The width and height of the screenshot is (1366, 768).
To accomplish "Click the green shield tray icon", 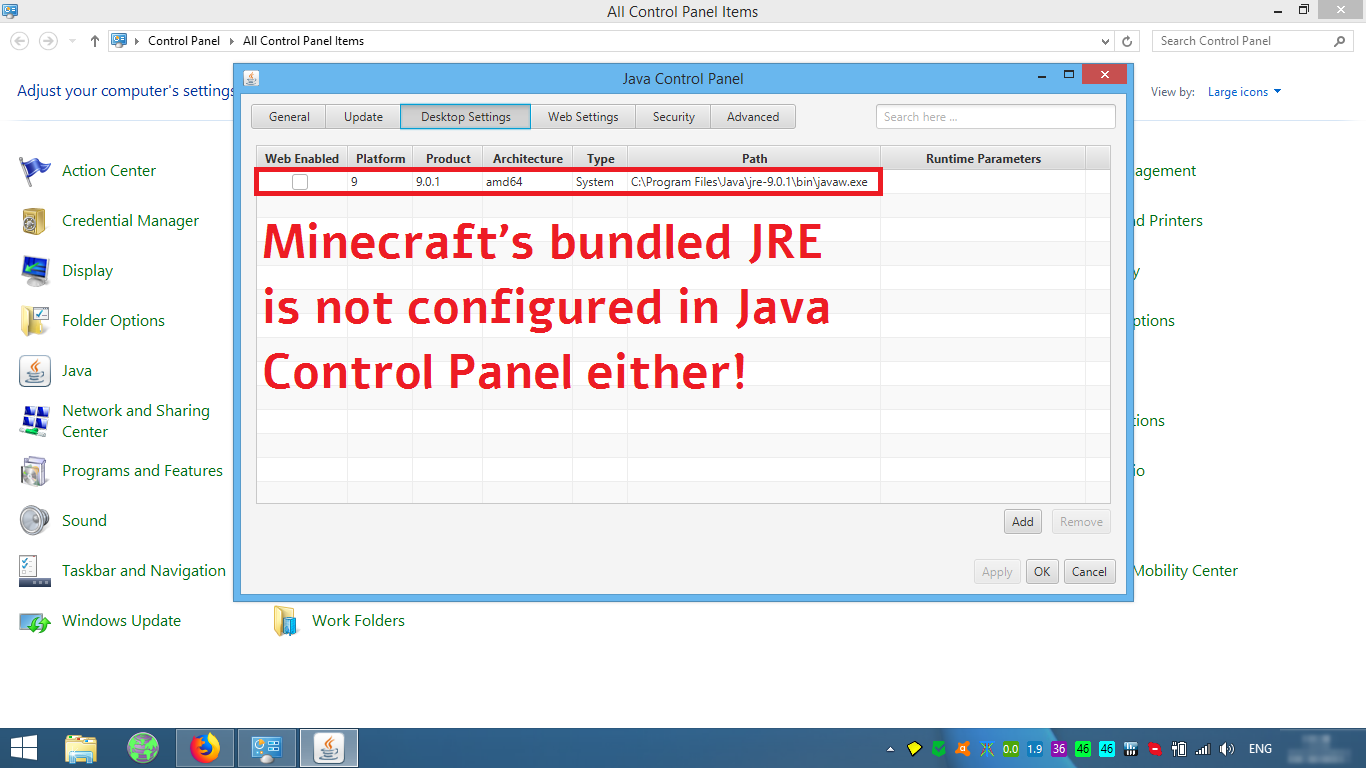I will (x=939, y=749).
